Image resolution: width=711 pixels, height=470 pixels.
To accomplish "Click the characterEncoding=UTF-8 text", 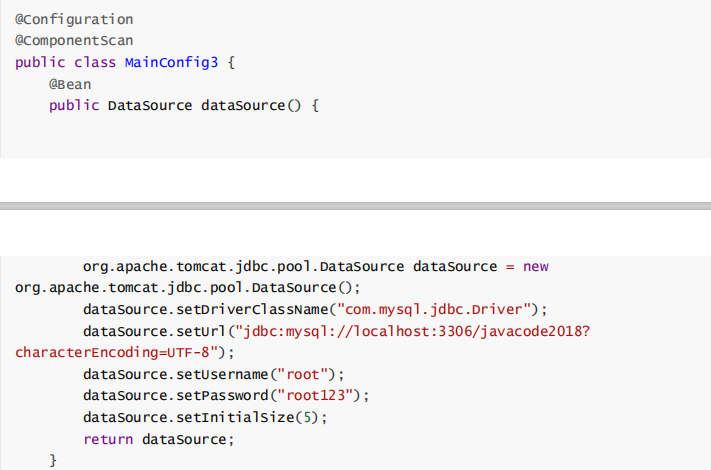I will tap(116, 352).
